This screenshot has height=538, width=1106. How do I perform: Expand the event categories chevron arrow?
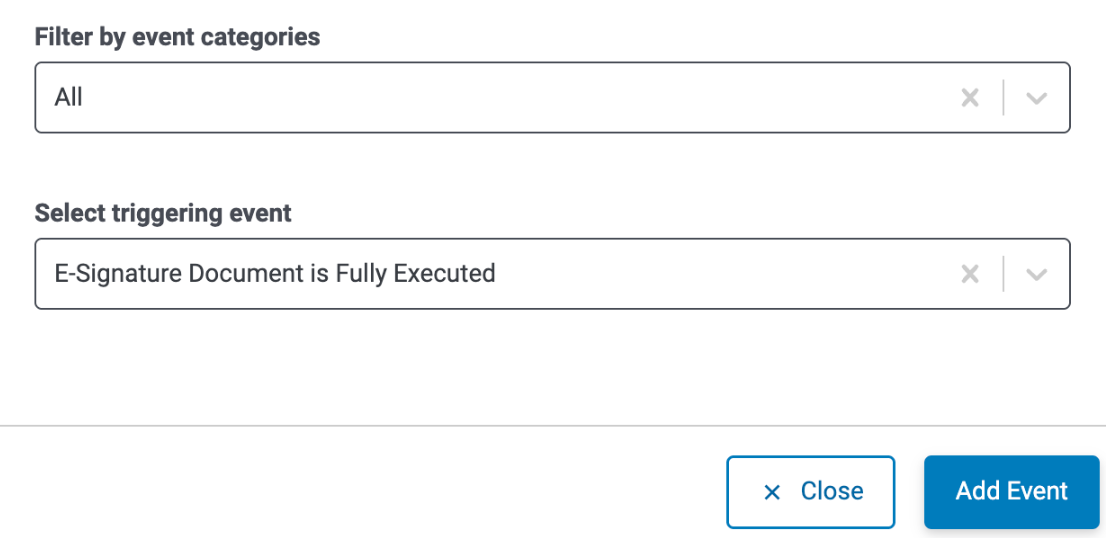(x=1035, y=98)
